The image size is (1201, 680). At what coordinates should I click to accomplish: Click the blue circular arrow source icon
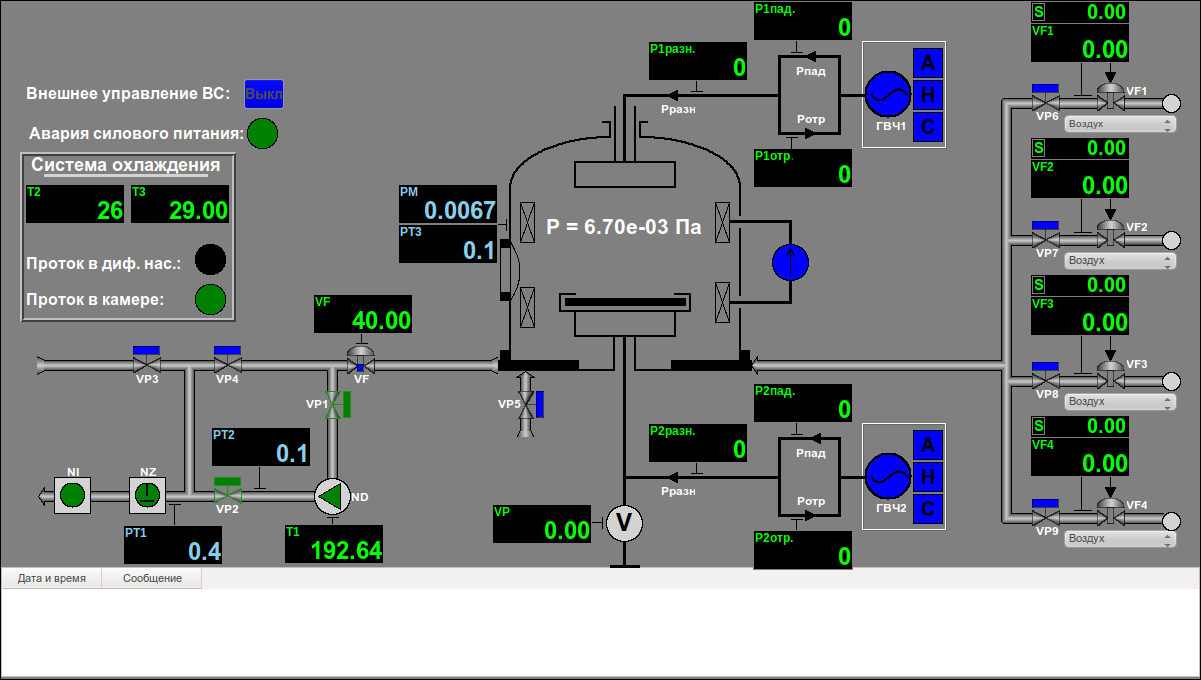pos(790,262)
